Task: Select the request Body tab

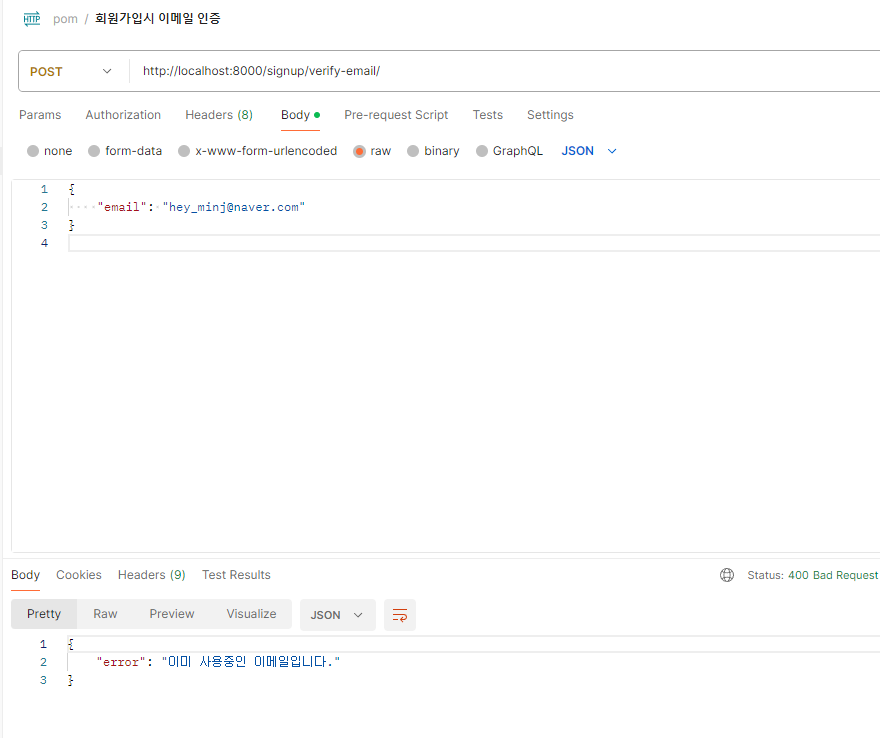Action: [300, 115]
